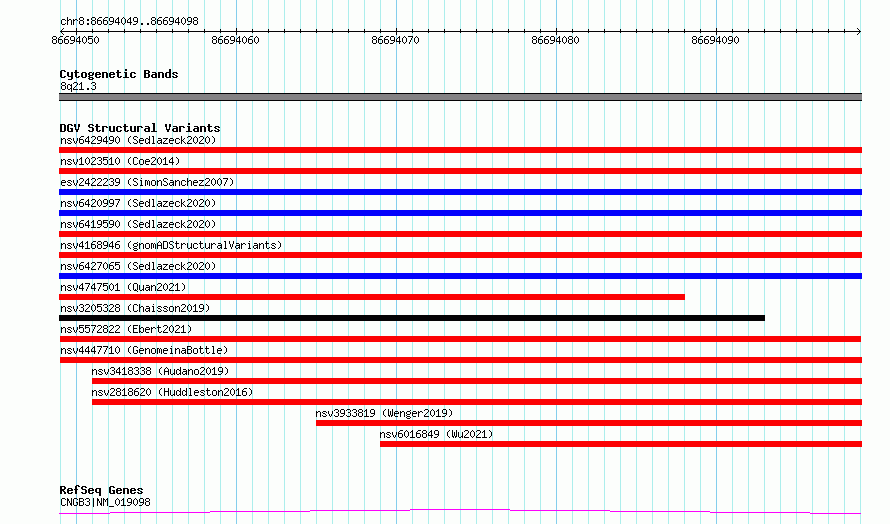Click the RefSeq Genes track title
890x524 pixels.
pos(101,490)
